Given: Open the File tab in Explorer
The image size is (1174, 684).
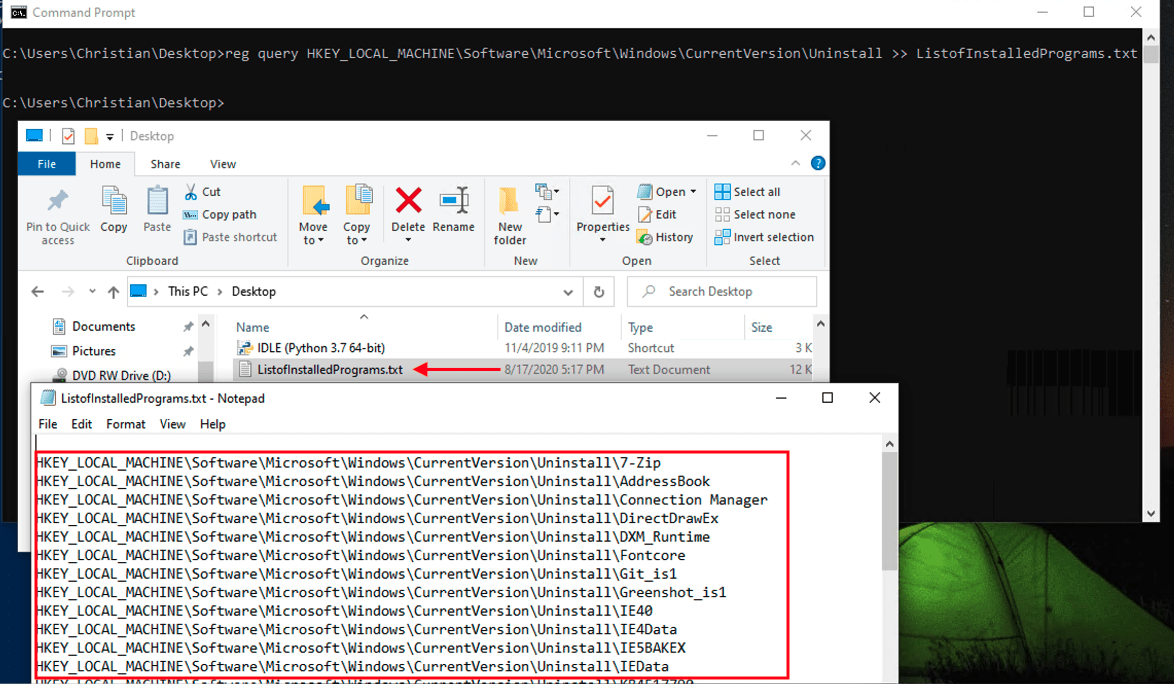Looking at the screenshot, I should coord(46,164).
